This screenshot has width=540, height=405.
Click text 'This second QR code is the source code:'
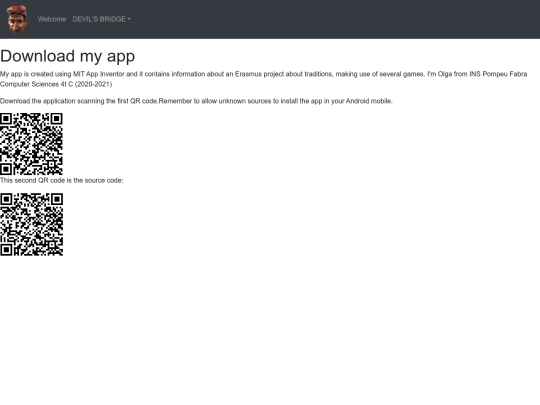click(x=62, y=180)
